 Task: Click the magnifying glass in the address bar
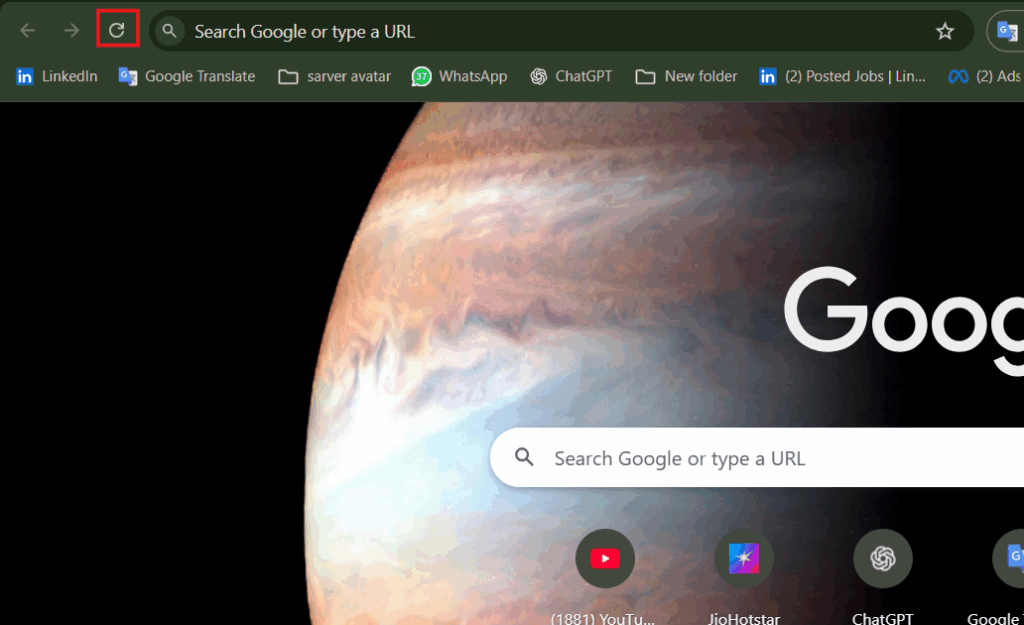click(x=168, y=30)
